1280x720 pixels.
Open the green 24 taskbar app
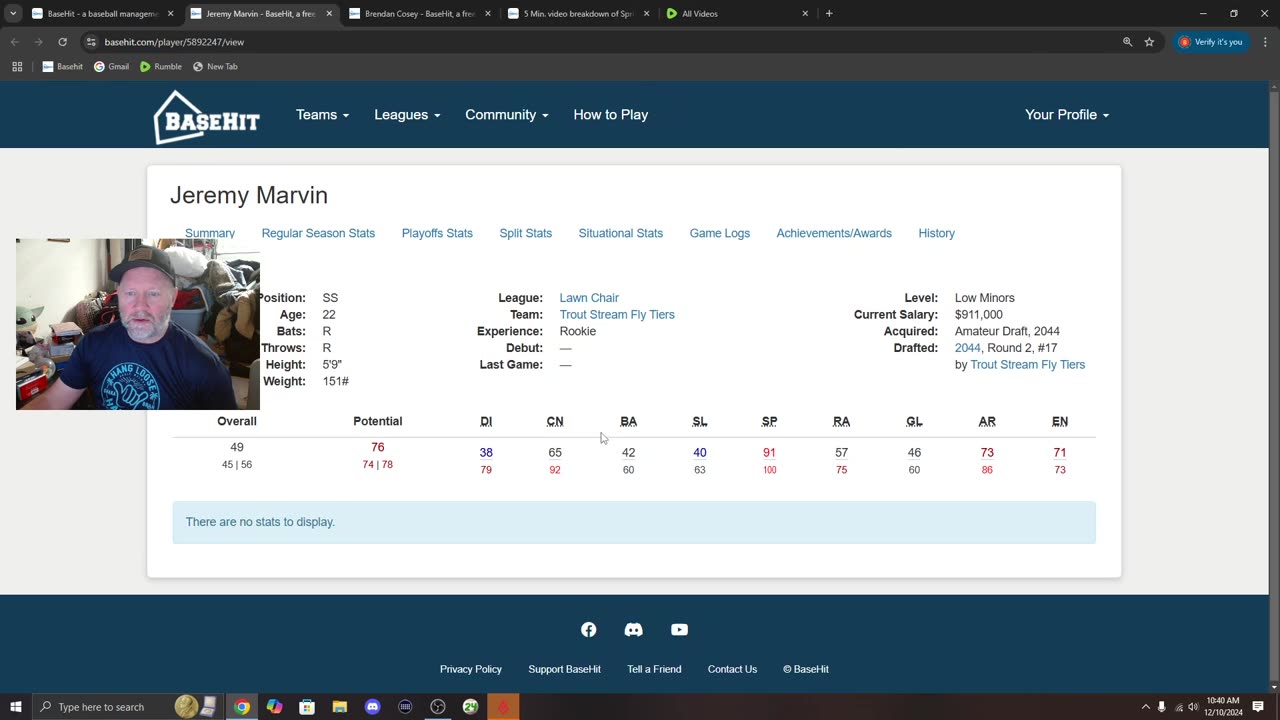470,707
